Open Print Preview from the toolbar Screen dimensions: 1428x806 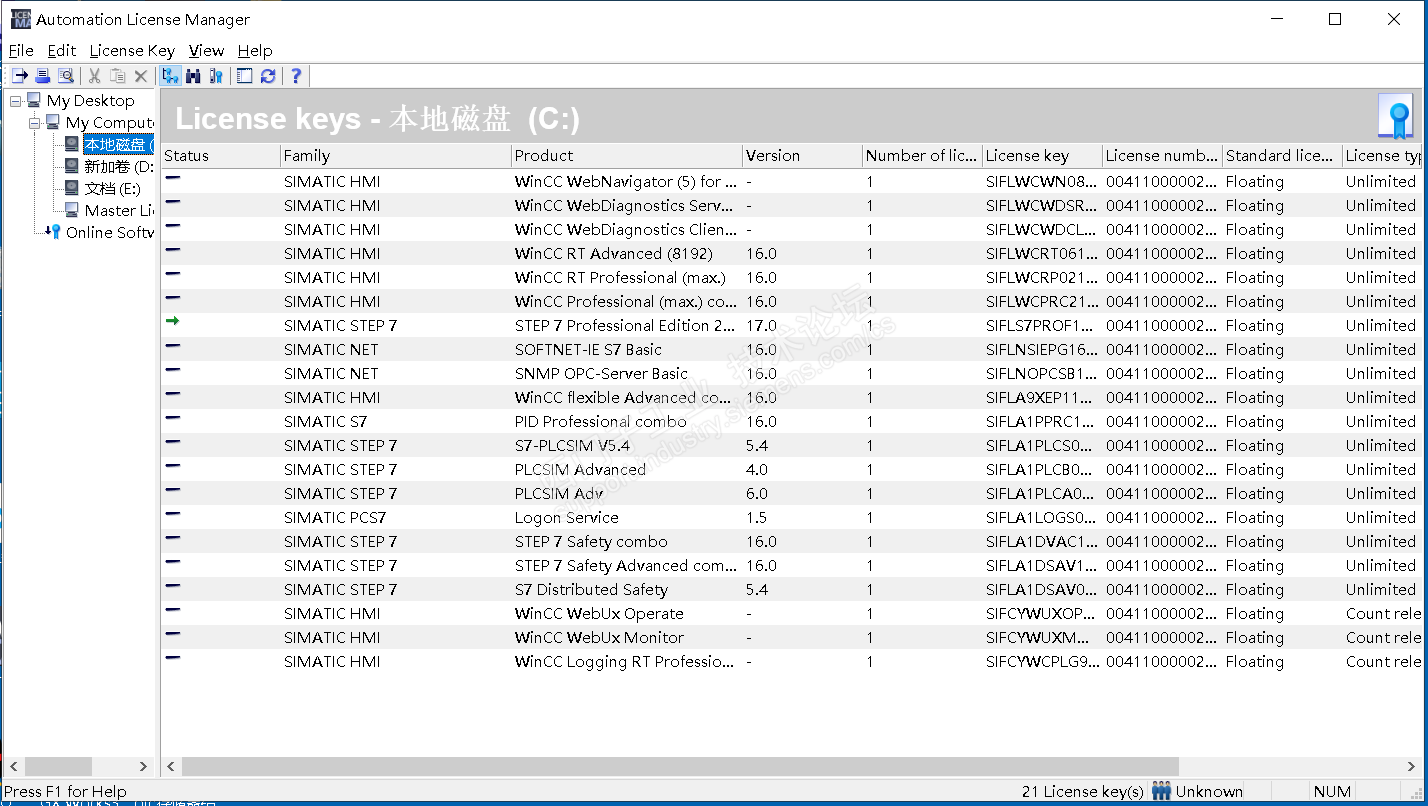(x=66, y=76)
